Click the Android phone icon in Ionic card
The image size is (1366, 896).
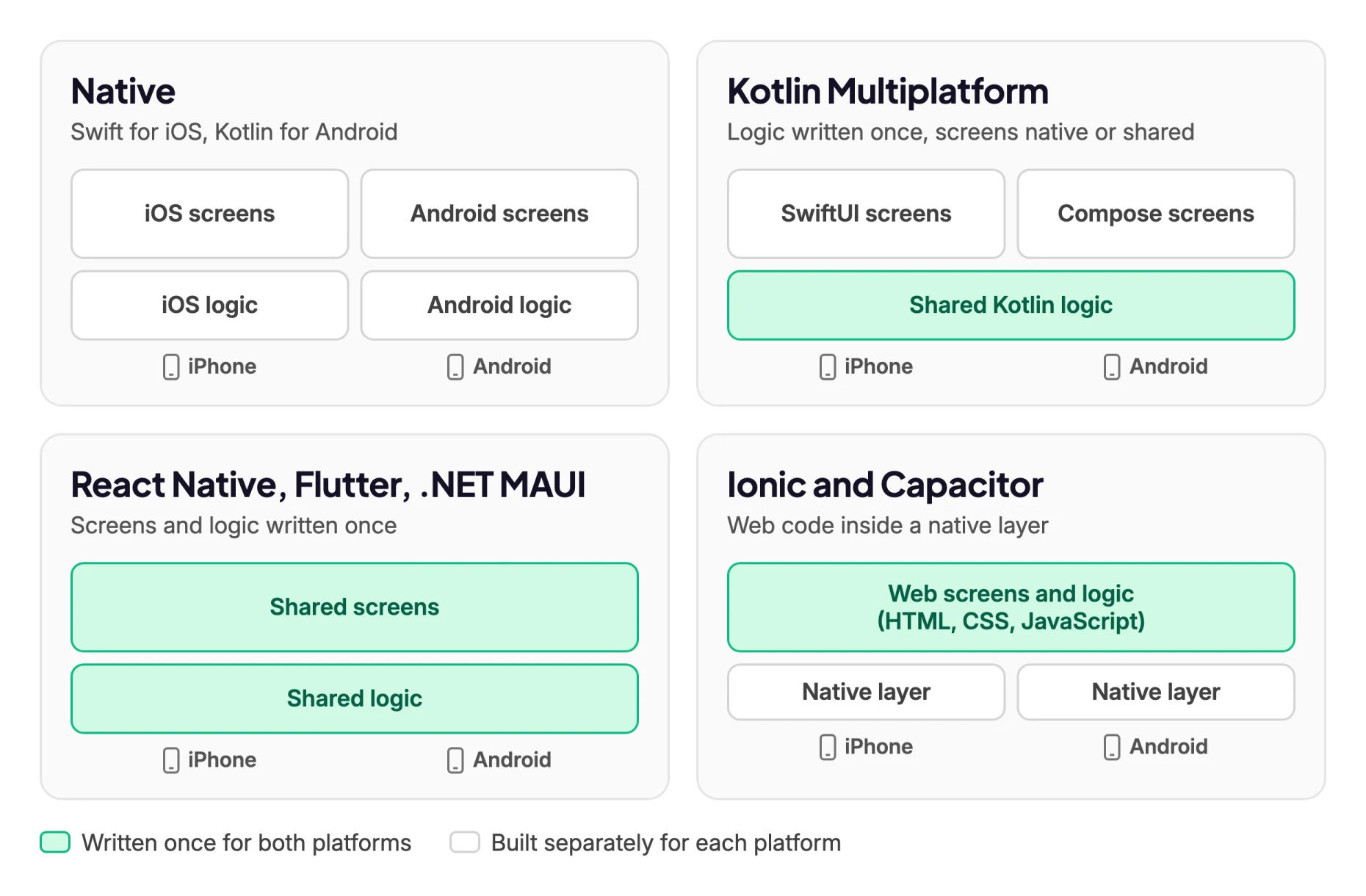pyautogui.click(x=1112, y=747)
